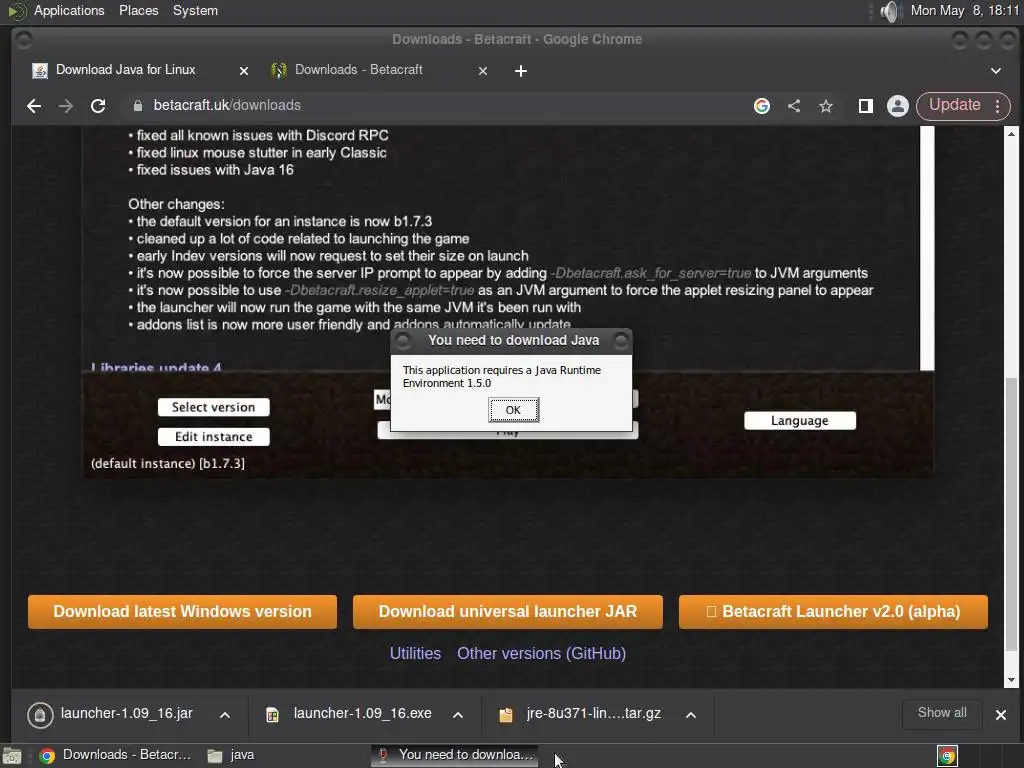The image size is (1024, 768).
Task: Click the 'Other changes:' text
Action: click(x=176, y=204)
